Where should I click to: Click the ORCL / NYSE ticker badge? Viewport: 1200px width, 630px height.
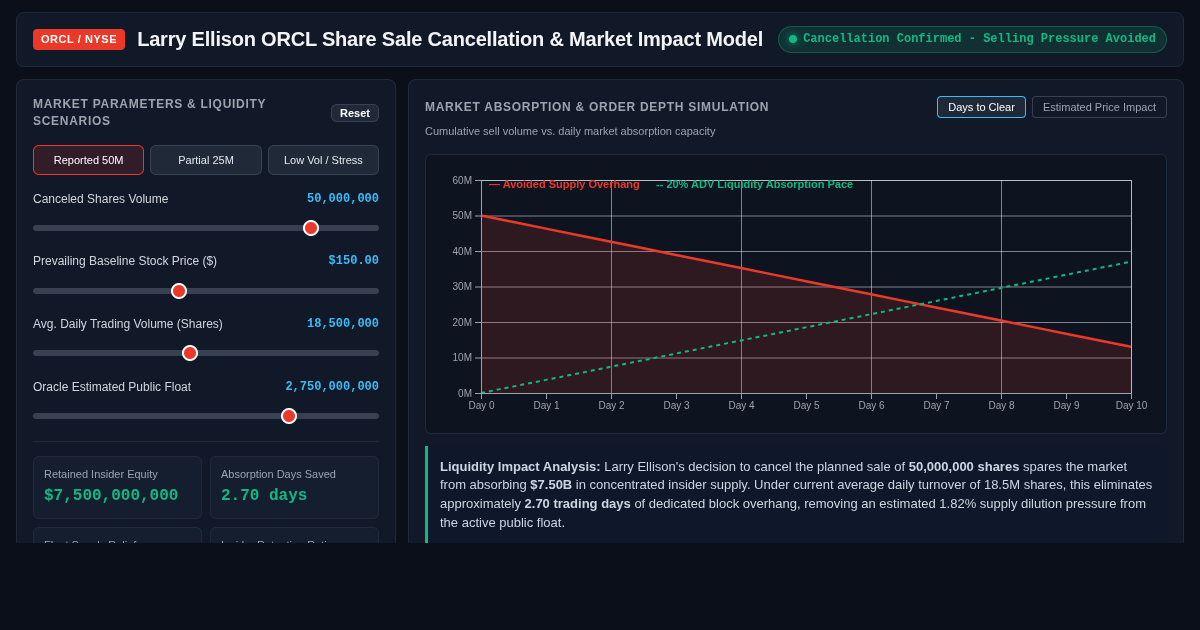click(x=79, y=39)
